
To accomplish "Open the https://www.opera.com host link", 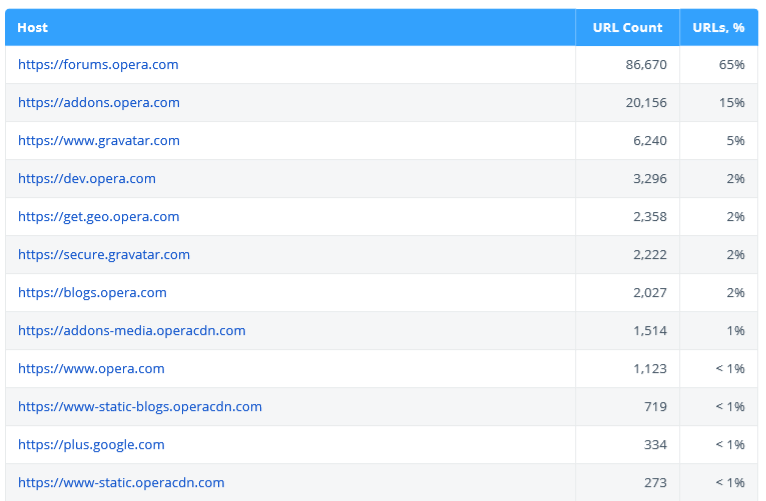I will tap(91, 369).
